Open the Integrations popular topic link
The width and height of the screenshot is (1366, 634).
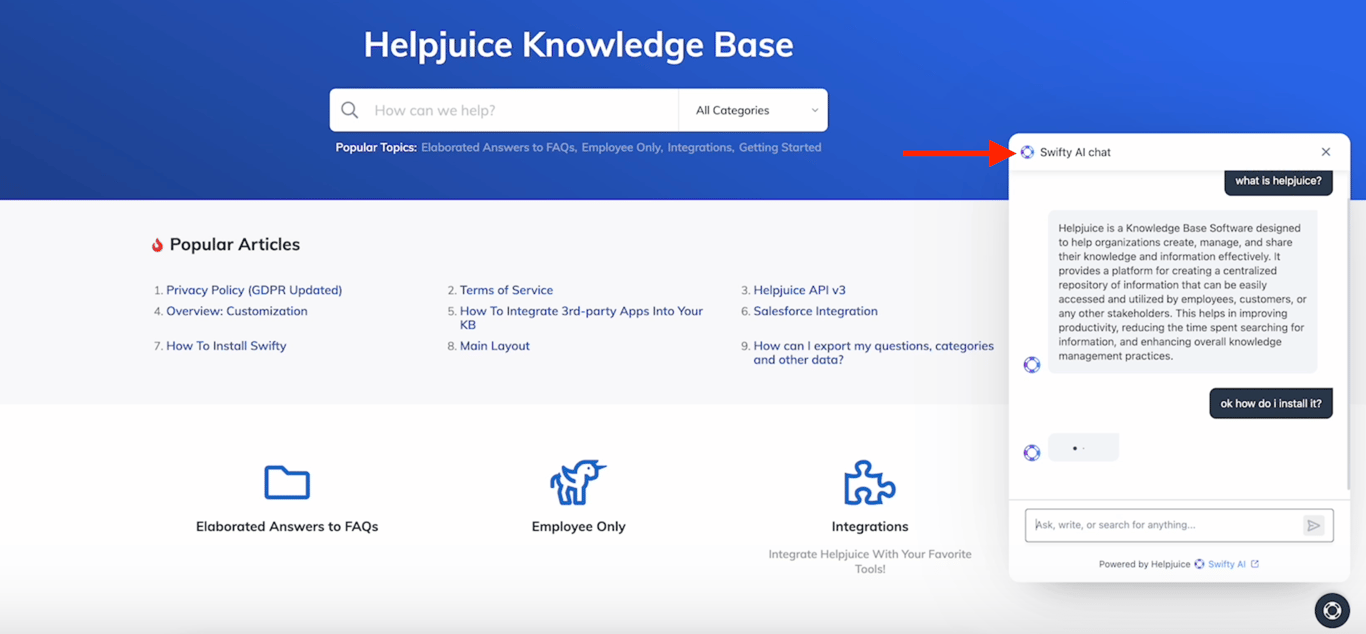tap(700, 147)
